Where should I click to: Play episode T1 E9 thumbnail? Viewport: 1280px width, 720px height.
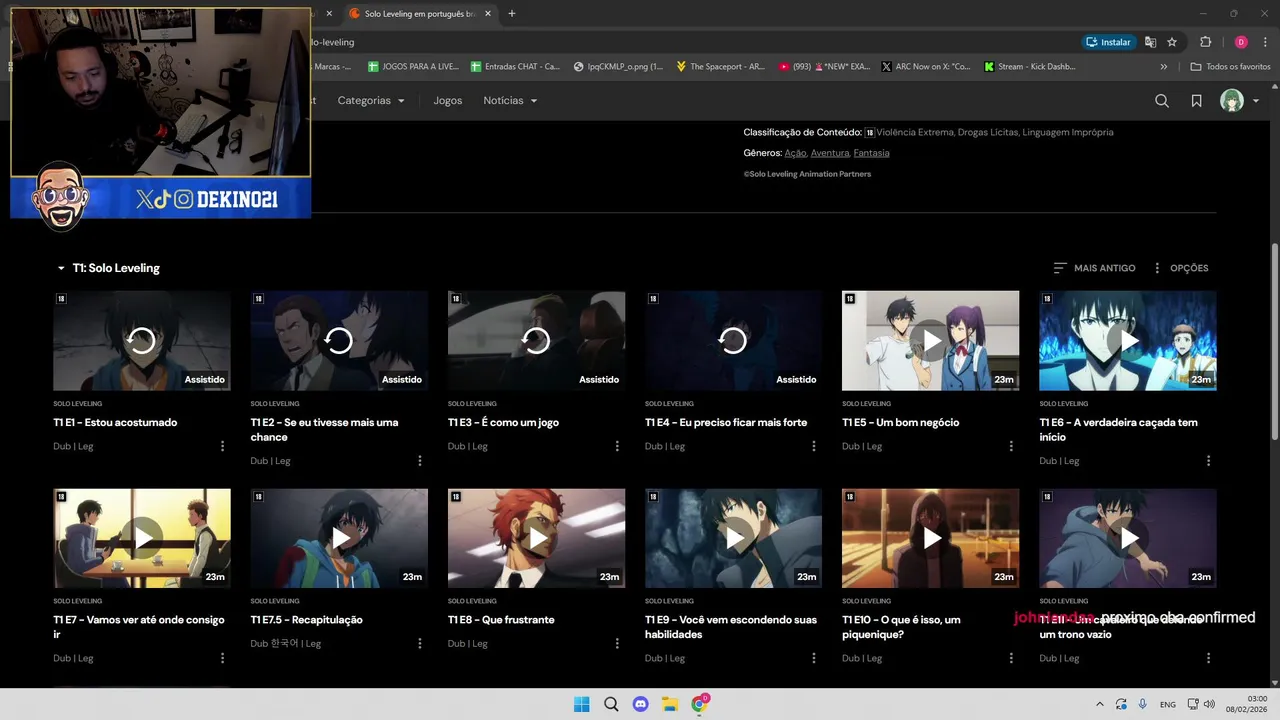tap(733, 538)
